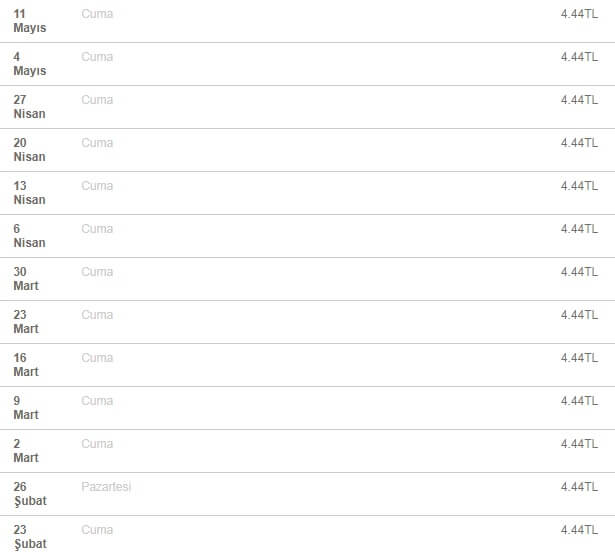615x552 pixels.
Task: Click the 23 Mart date label
Action: click(x=26, y=322)
